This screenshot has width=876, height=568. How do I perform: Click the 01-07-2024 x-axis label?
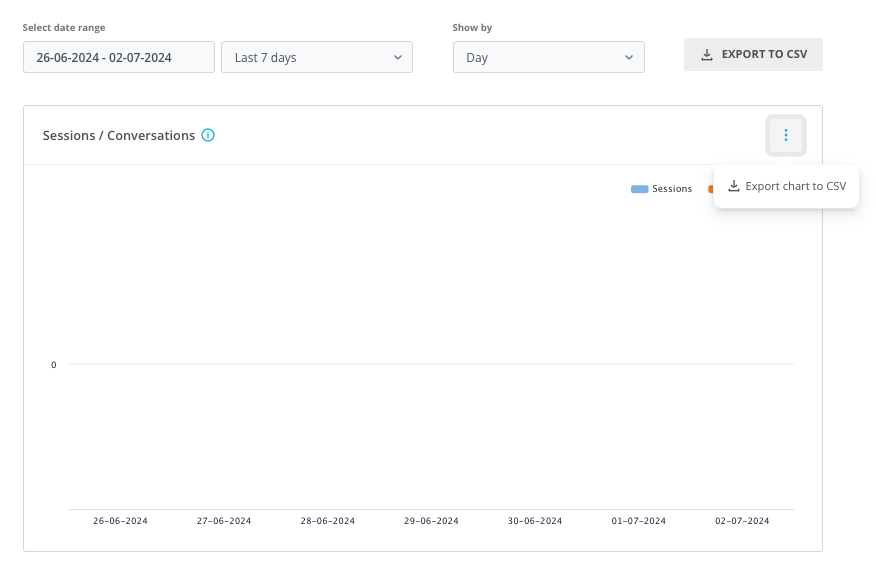point(639,521)
